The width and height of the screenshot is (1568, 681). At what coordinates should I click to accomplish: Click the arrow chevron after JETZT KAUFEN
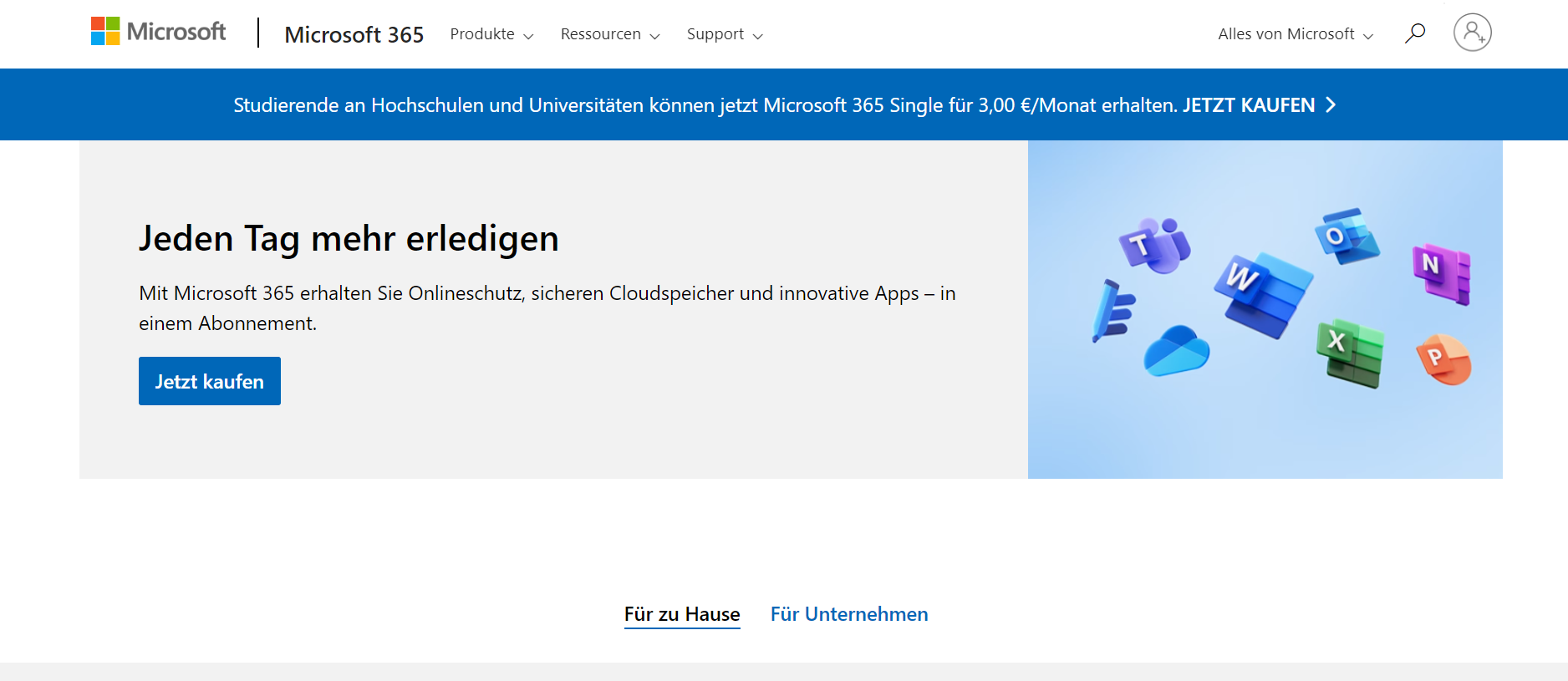(1331, 104)
